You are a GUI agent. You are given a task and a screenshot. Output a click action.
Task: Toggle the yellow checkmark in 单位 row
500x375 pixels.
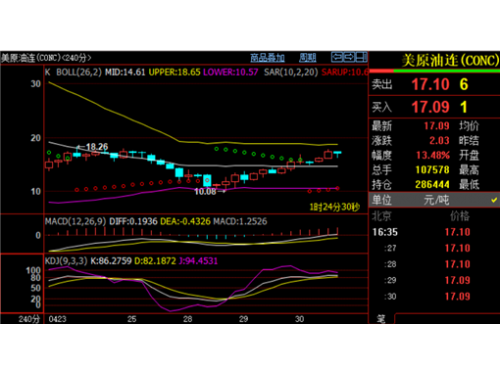(x=494, y=200)
